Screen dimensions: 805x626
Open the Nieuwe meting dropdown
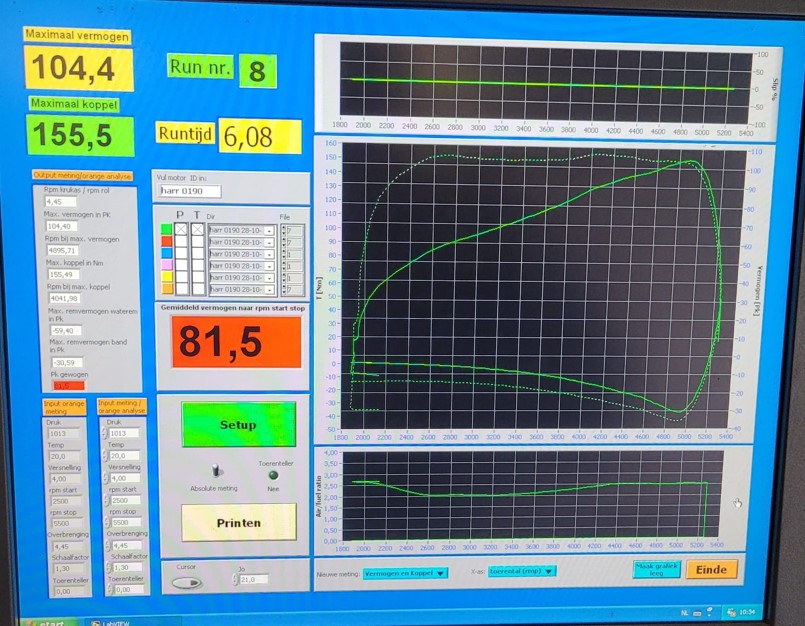(405, 573)
